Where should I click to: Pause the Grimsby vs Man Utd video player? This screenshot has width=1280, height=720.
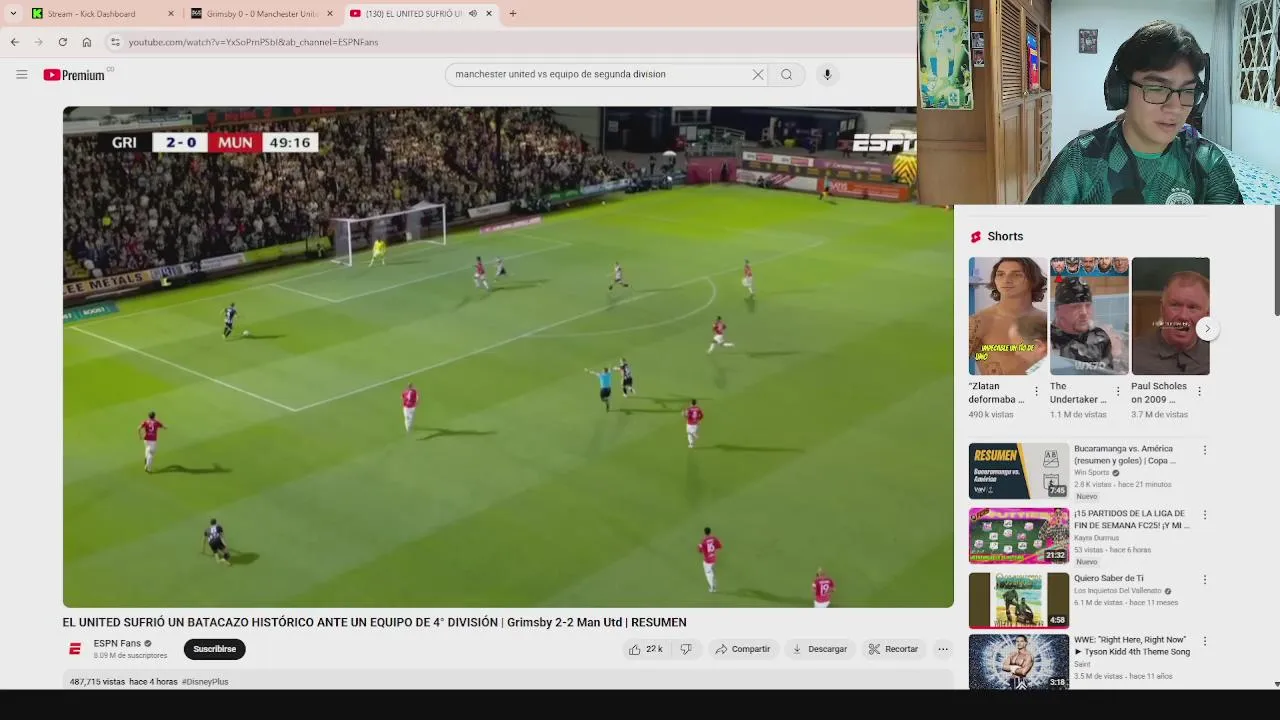point(508,357)
